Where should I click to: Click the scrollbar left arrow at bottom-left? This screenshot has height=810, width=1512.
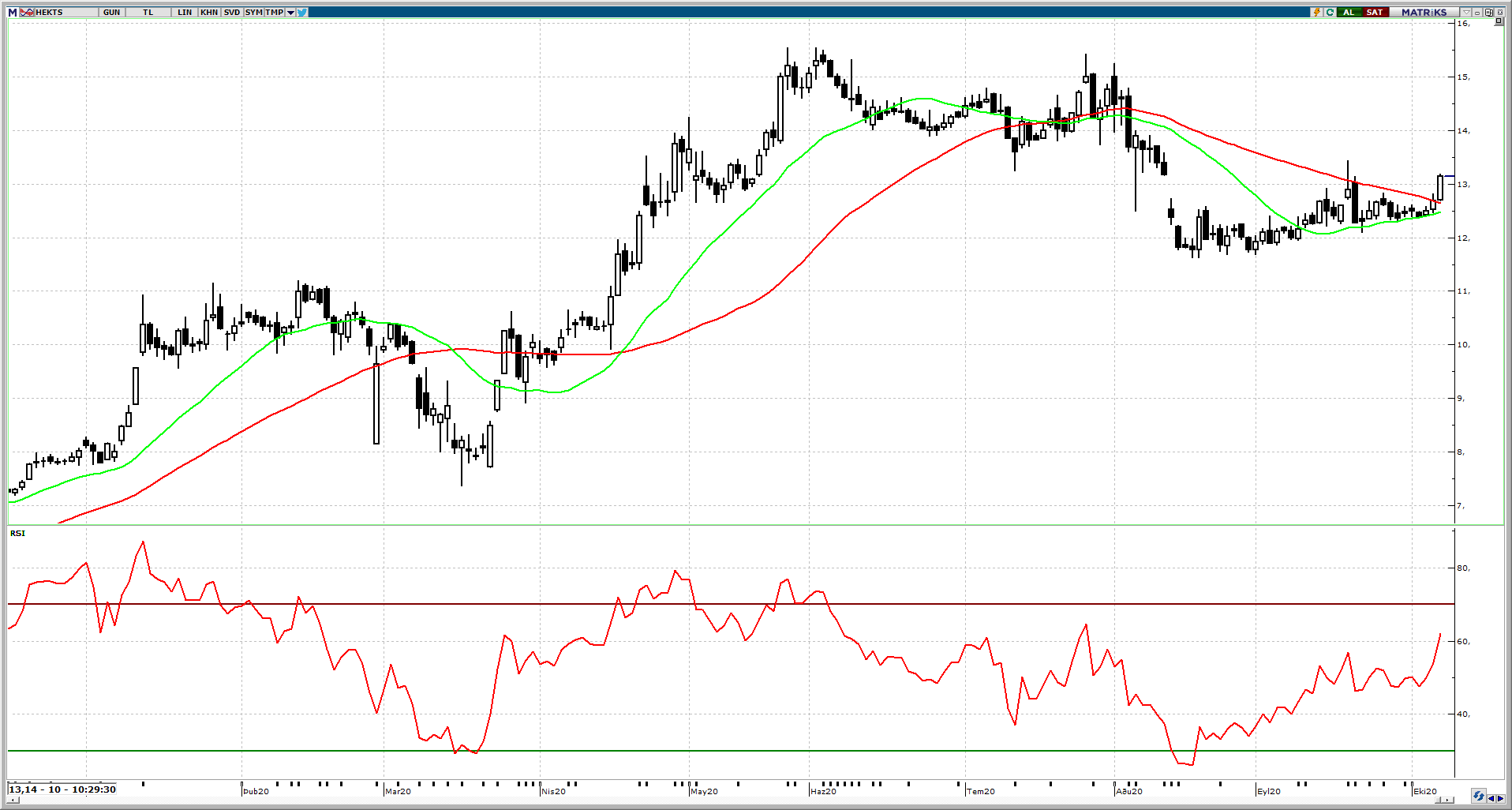pyautogui.click(x=12, y=800)
